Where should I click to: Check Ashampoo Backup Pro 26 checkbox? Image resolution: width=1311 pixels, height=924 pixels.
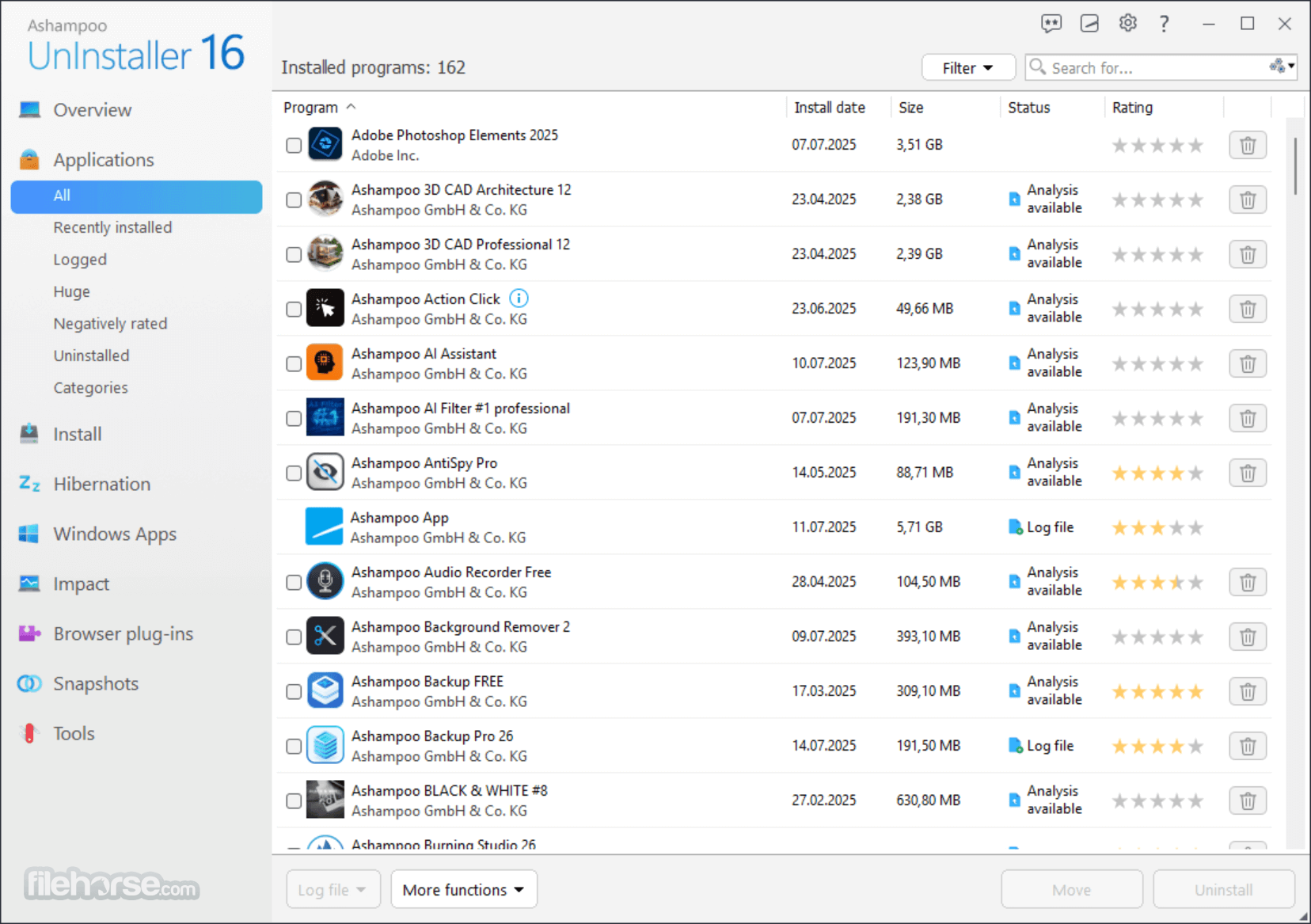point(294,746)
